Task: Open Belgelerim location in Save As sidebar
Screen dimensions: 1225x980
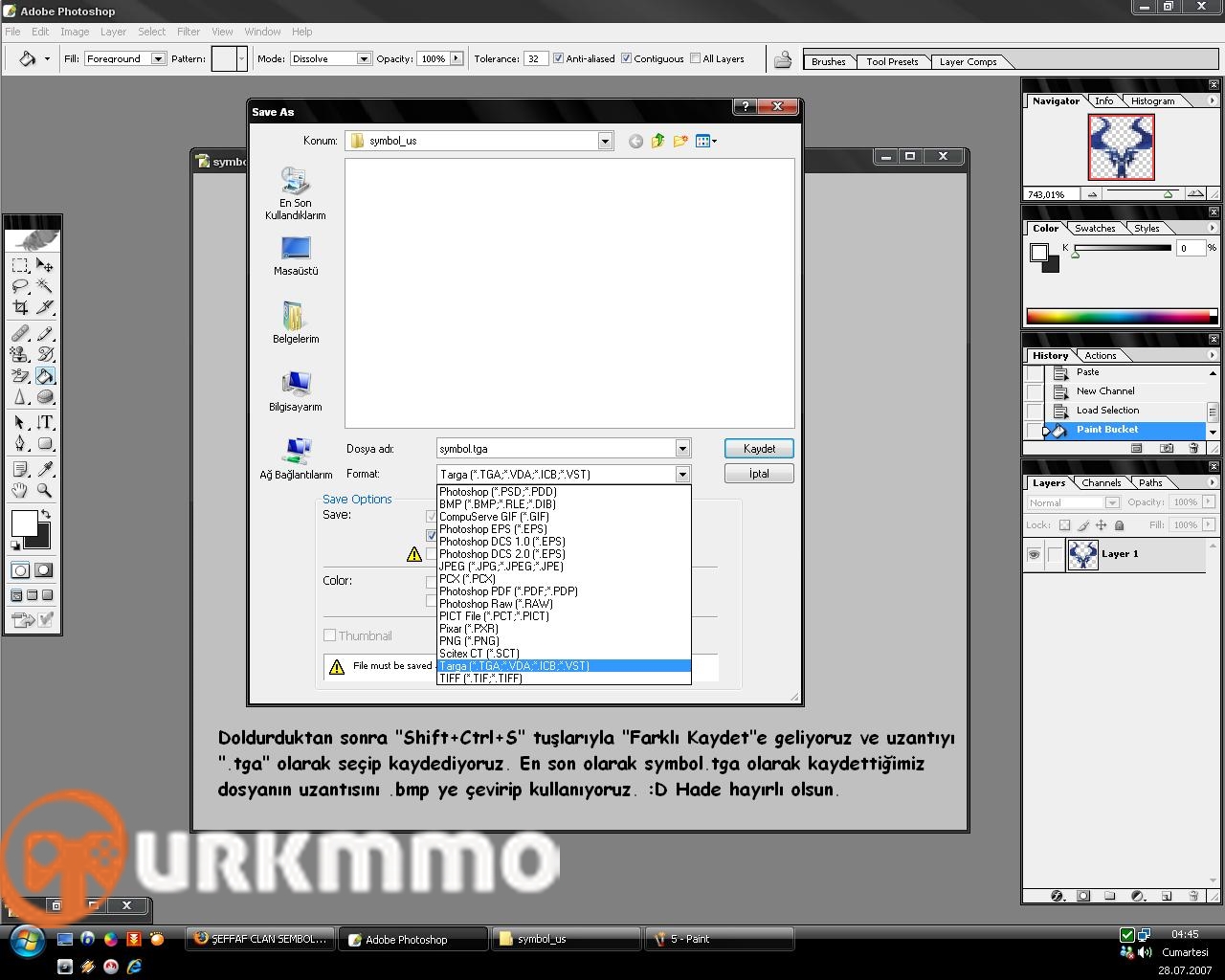Action: pyautogui.click(x=296, y=323)
